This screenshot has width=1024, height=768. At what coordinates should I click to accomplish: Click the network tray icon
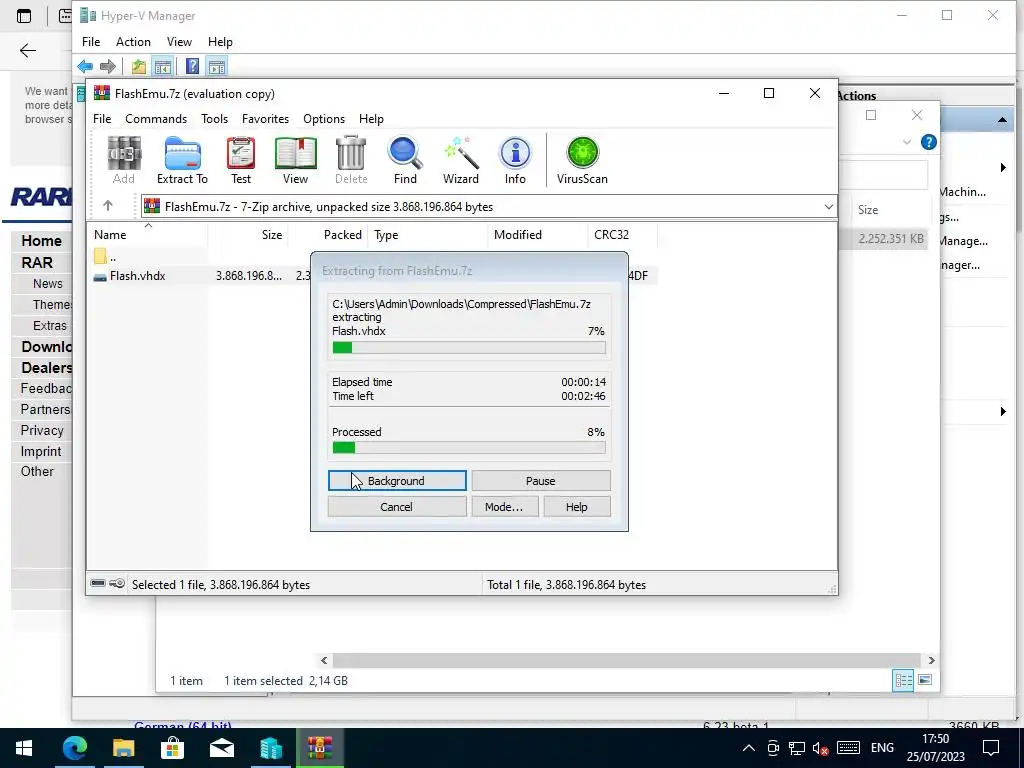[797, 748]
